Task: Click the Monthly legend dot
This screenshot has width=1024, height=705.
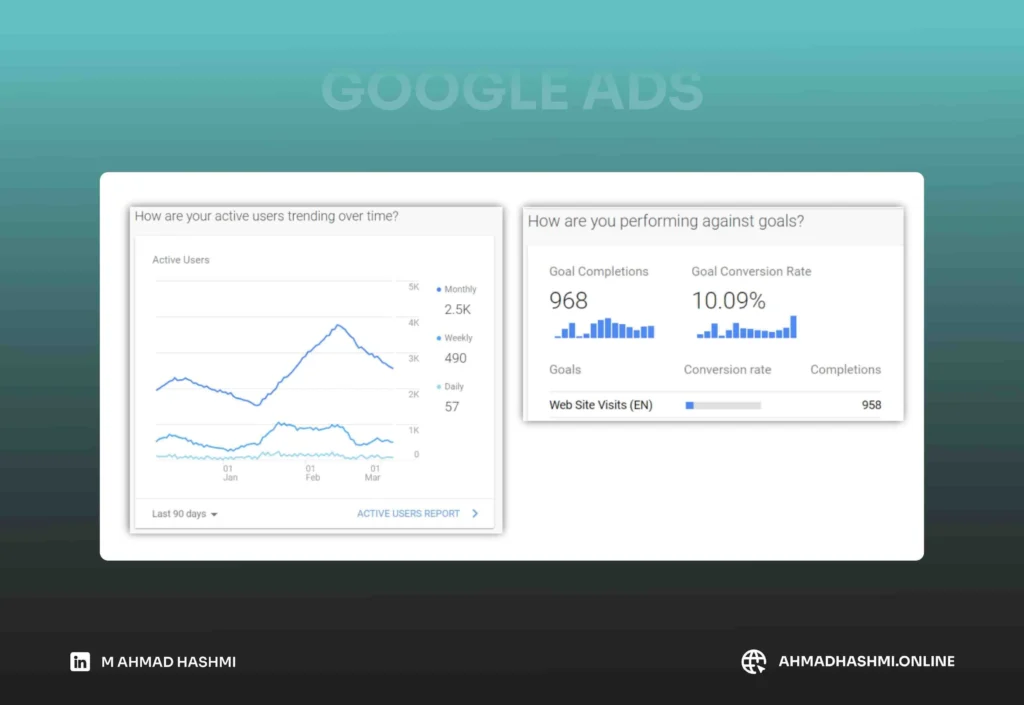Action: (439, 289)
